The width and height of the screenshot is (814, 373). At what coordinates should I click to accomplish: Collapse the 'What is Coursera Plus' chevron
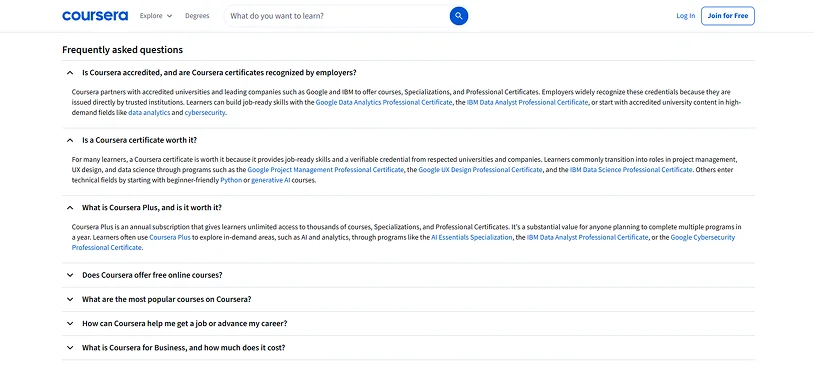[70, 208]
